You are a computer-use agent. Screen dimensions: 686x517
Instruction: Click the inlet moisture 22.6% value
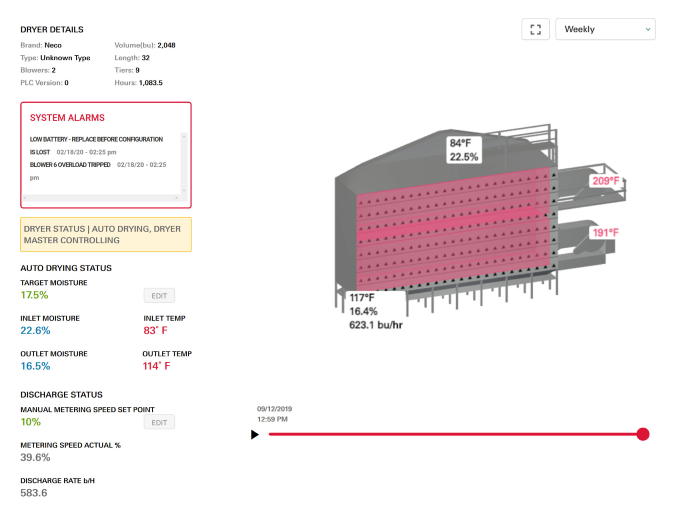(35, 331)
